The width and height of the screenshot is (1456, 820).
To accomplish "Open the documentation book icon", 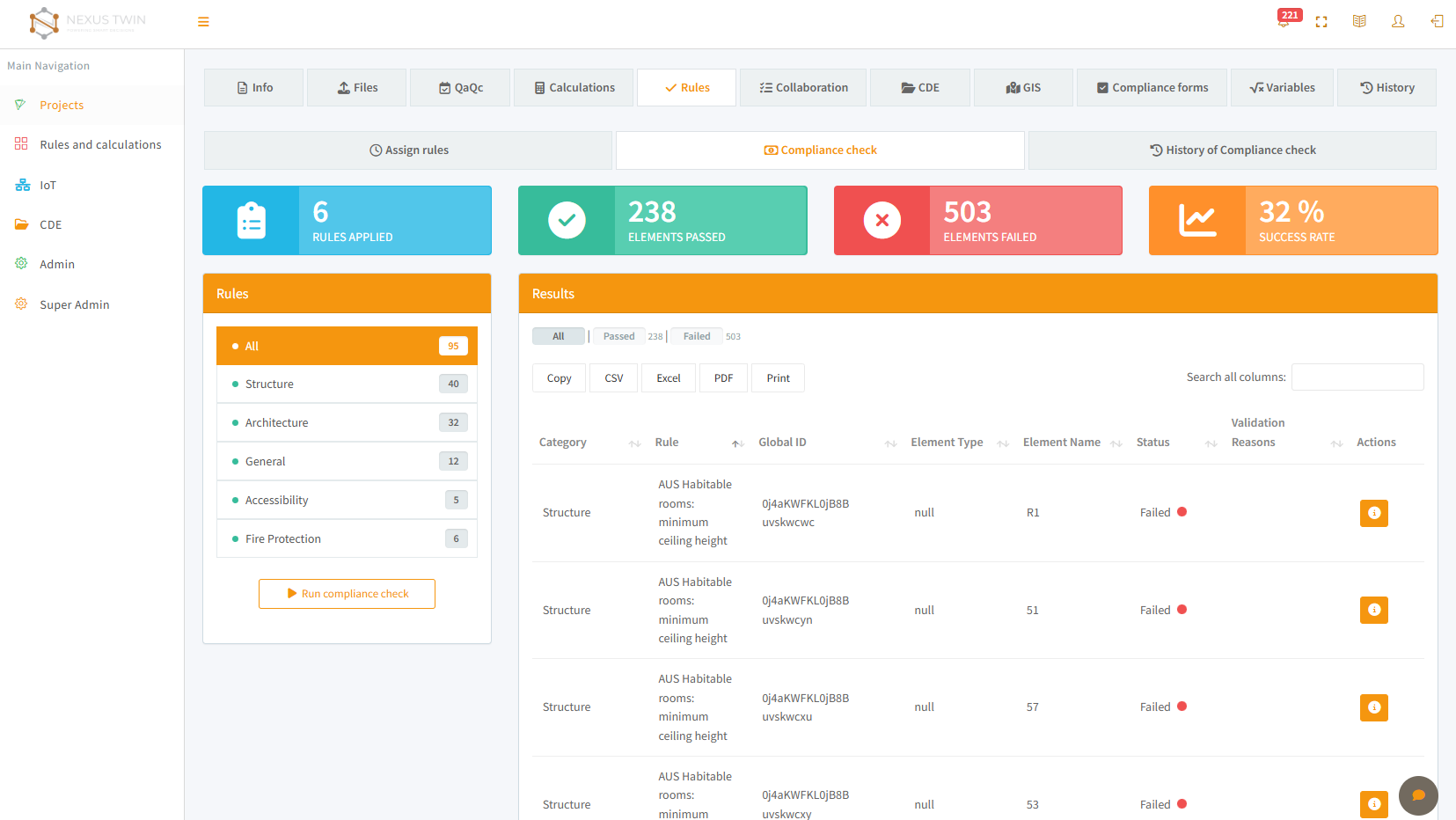I will pos(1359,21).
